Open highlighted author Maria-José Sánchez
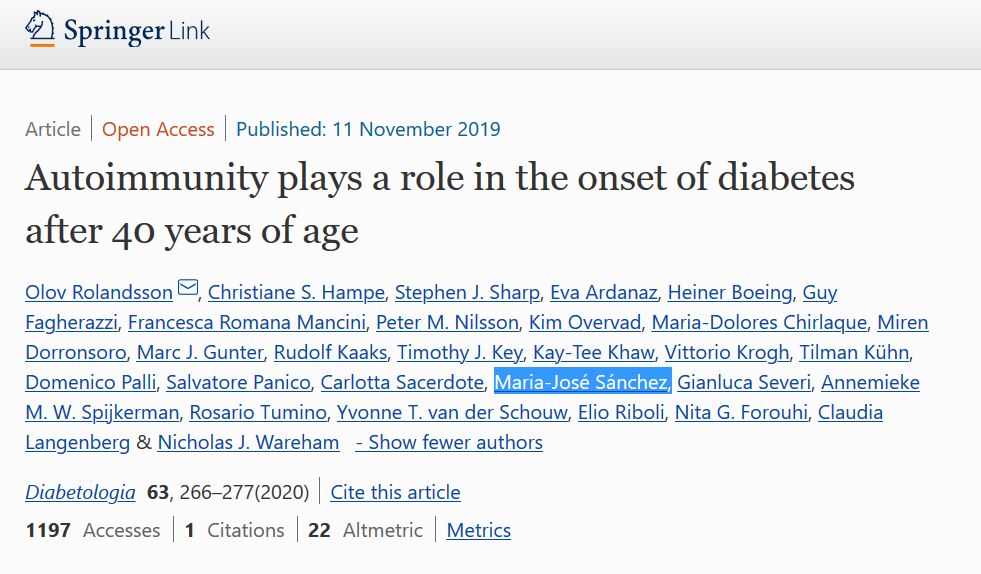 pyautogui.click(x=583, y=383)
